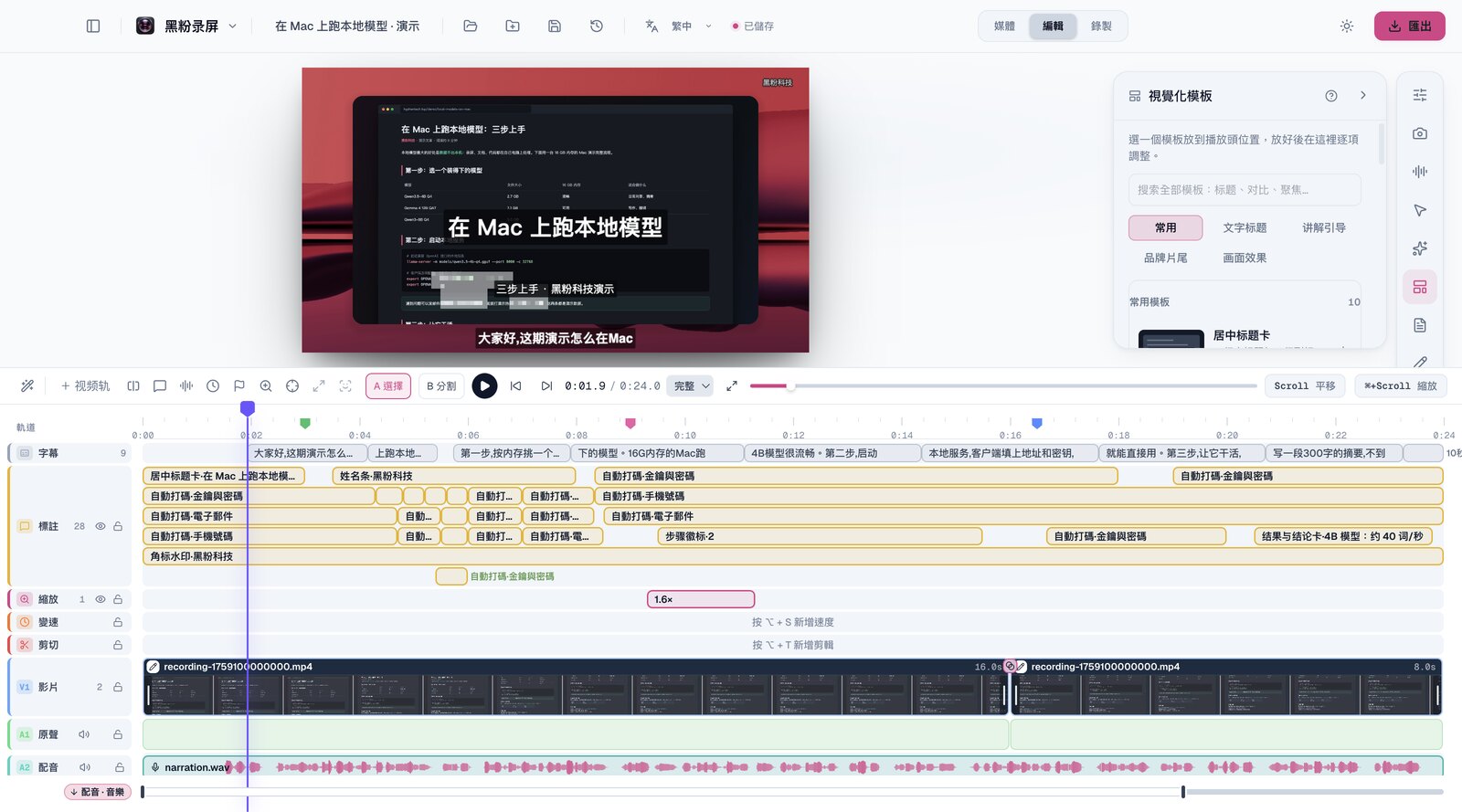Add a new 视频轨 video track
The image size is (1462, 812).
[85, 386]
